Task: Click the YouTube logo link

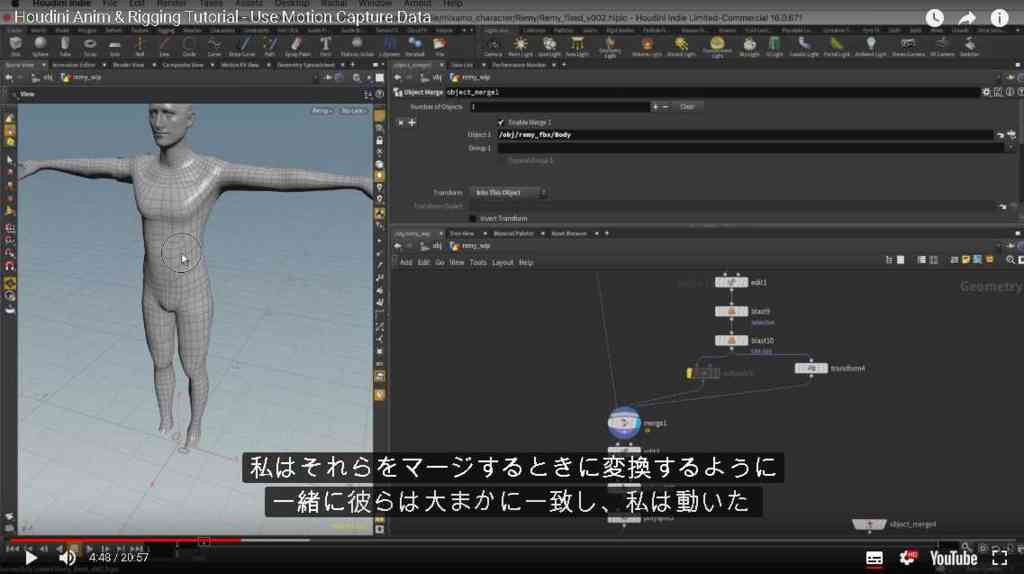Action: coord(953,558)
